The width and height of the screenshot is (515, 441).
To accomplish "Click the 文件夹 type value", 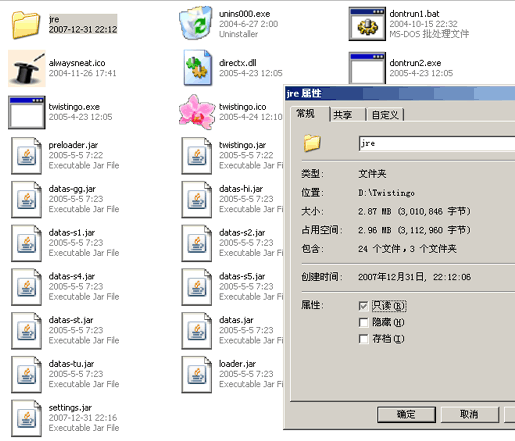I will (x=372, y=174).
